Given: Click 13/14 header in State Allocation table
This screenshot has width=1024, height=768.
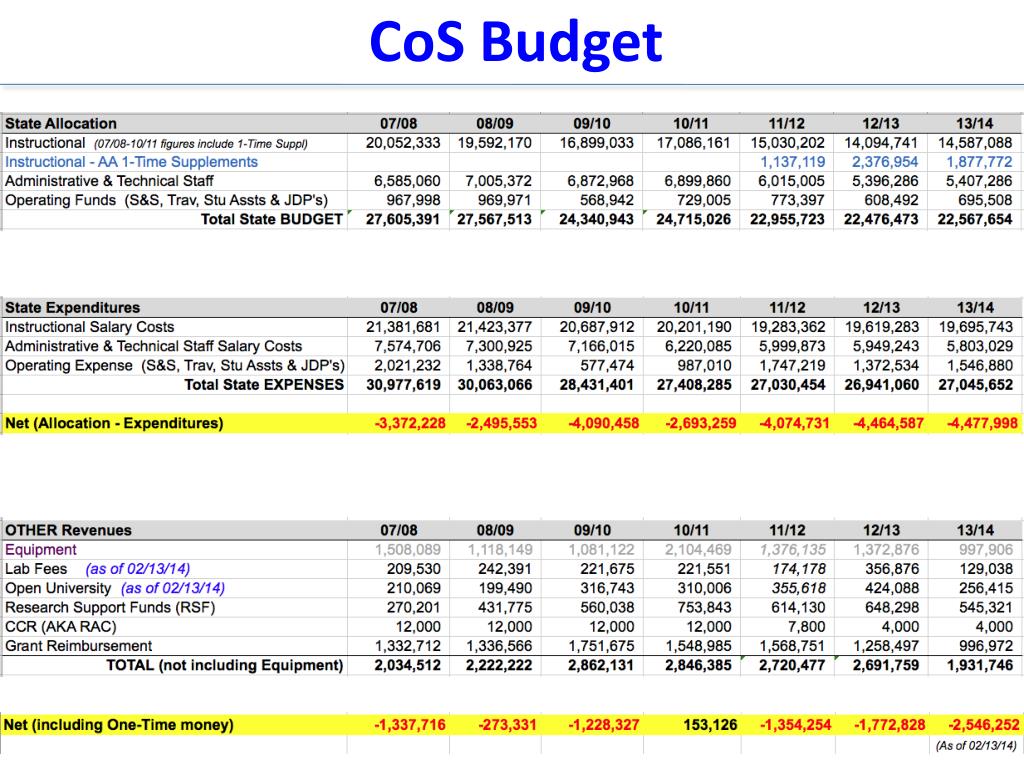Looking at the screenshot, I should [974, 123].
